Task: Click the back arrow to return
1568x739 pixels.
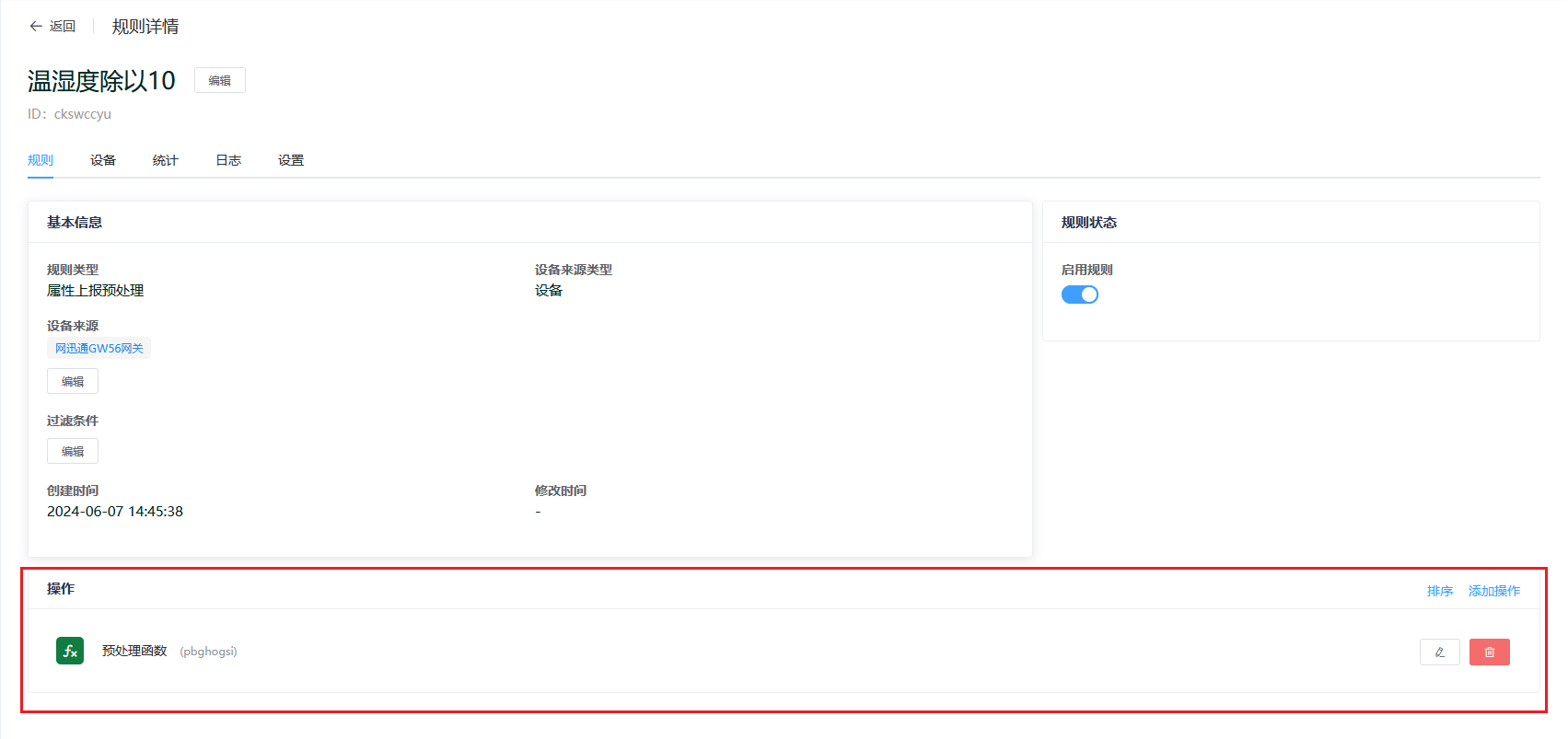Action: click(x=37, y=27)
